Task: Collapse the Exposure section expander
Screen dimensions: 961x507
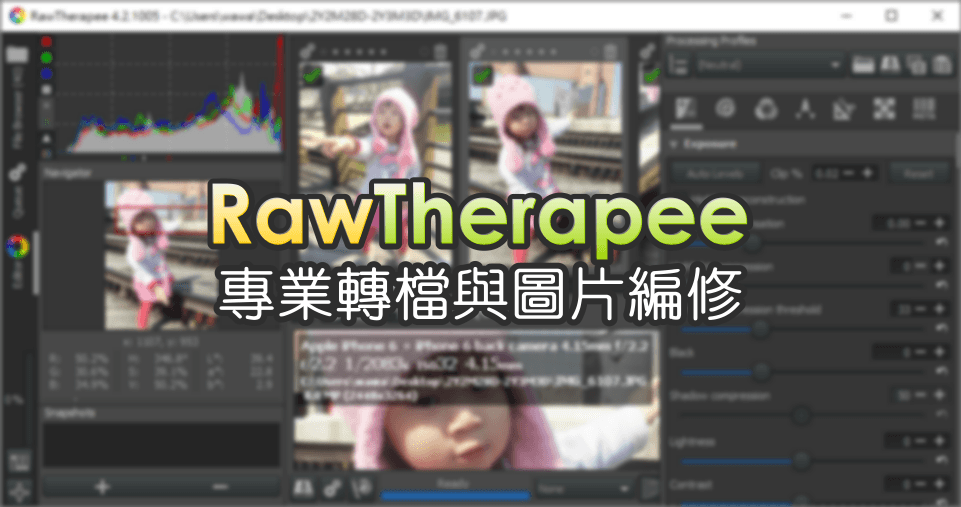Action: pyautogui.click(x=675, y=144)
